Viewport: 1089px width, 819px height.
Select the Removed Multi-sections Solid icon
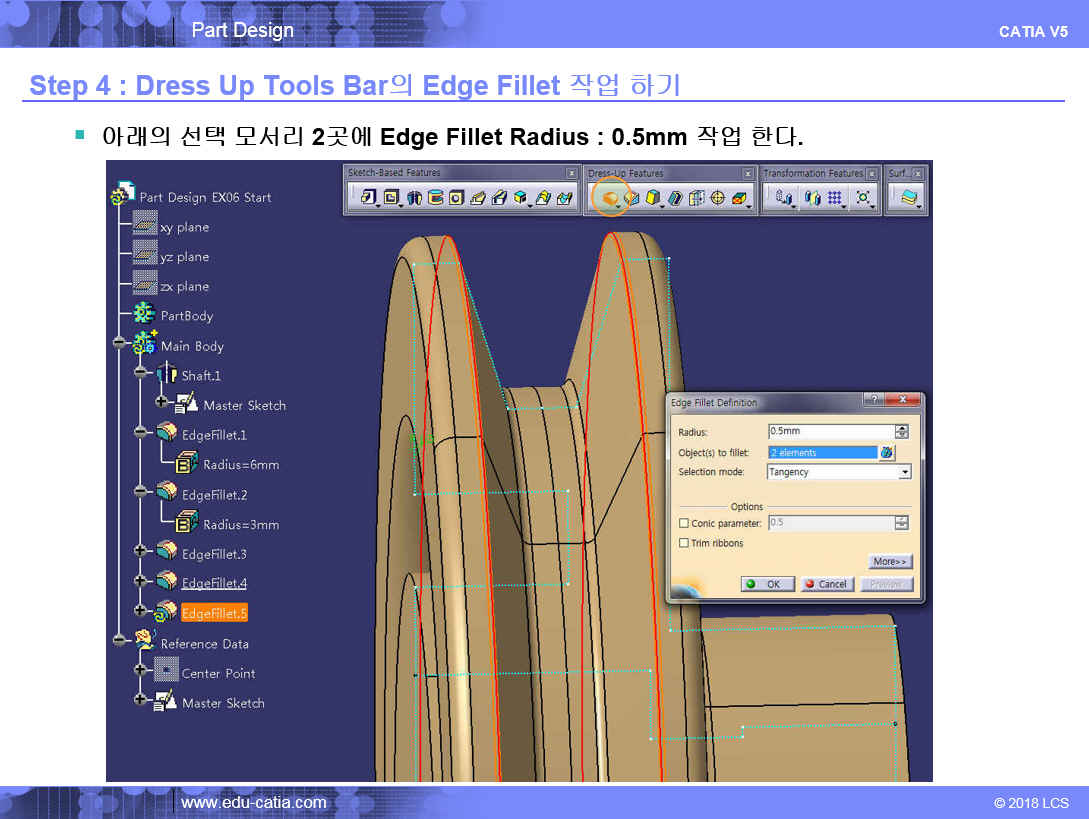tap(564, 198)
